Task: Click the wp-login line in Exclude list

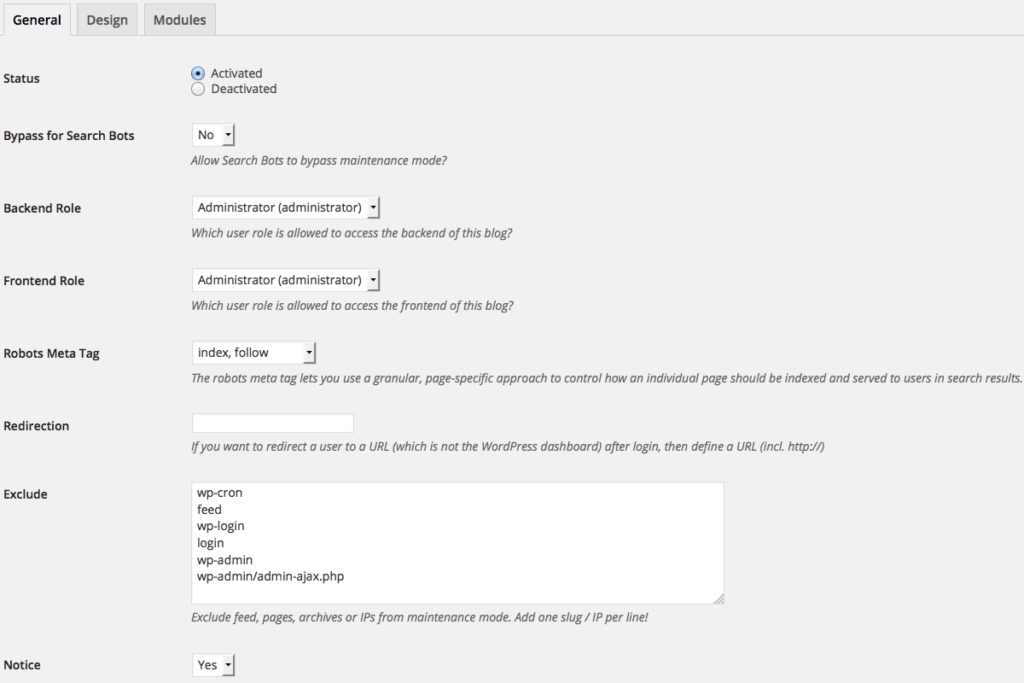Action: pyautogui.click(x=221, y=526)
